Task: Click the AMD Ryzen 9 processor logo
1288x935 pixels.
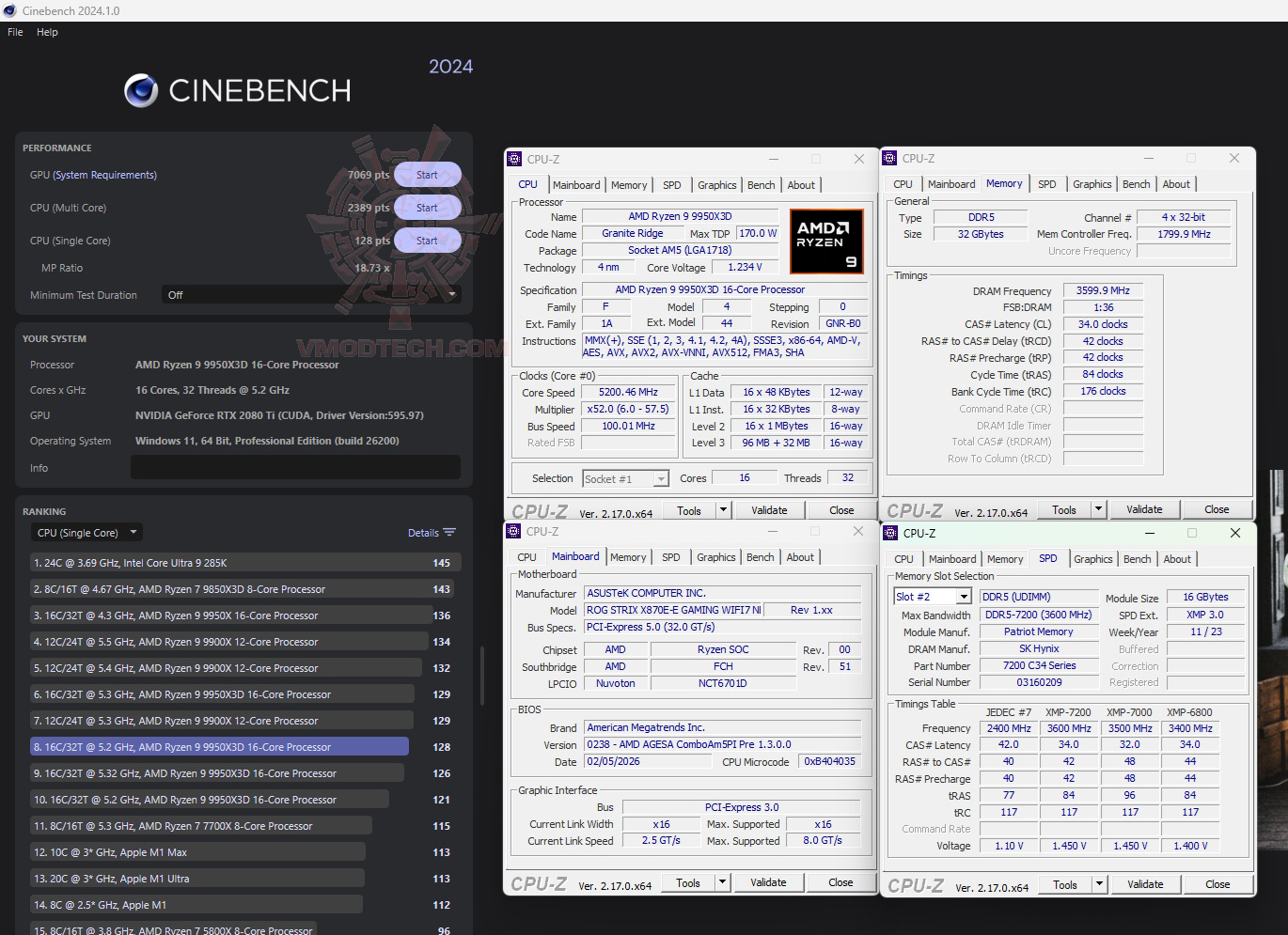Action: click(826, 242)
